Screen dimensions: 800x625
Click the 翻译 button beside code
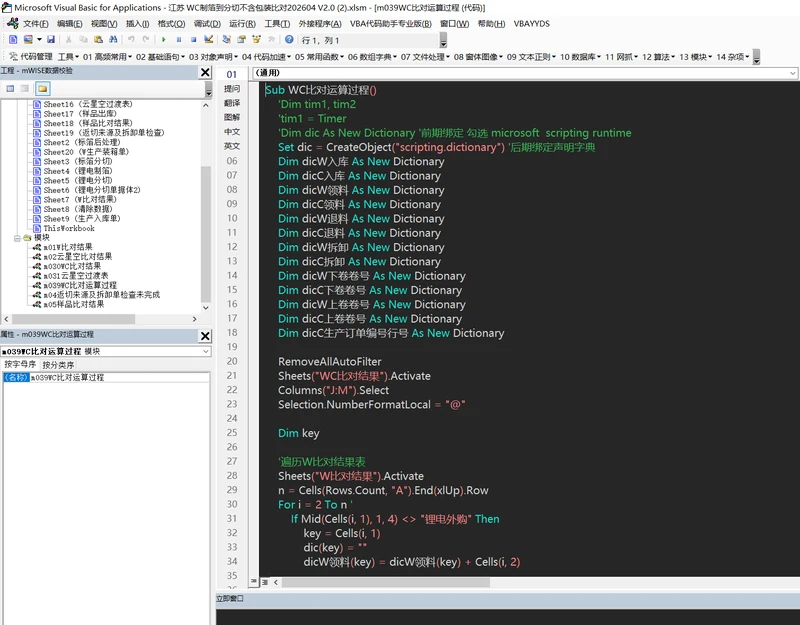[x=232, y=103]
